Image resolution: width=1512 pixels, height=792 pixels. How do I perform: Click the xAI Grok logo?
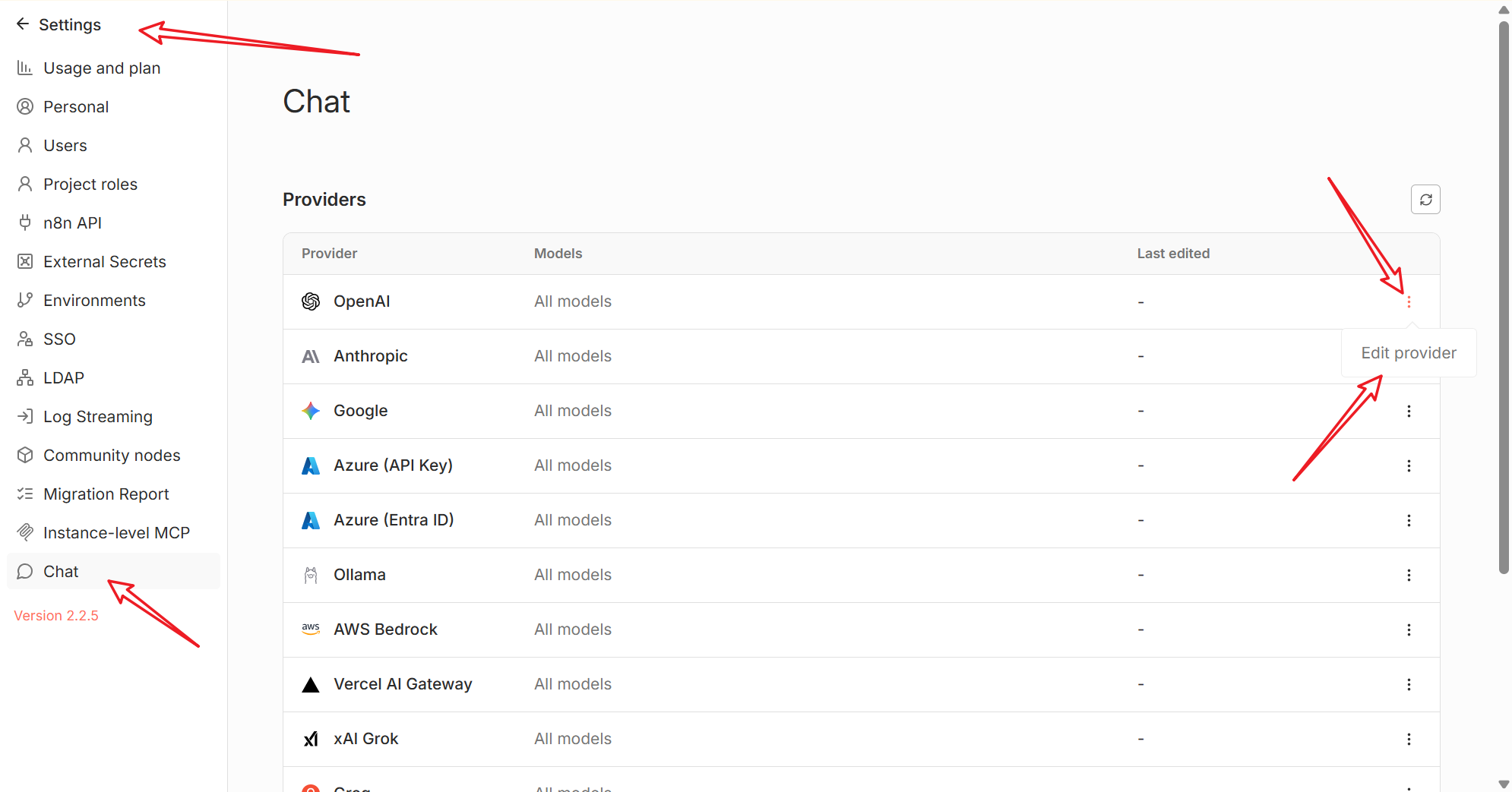311,739
